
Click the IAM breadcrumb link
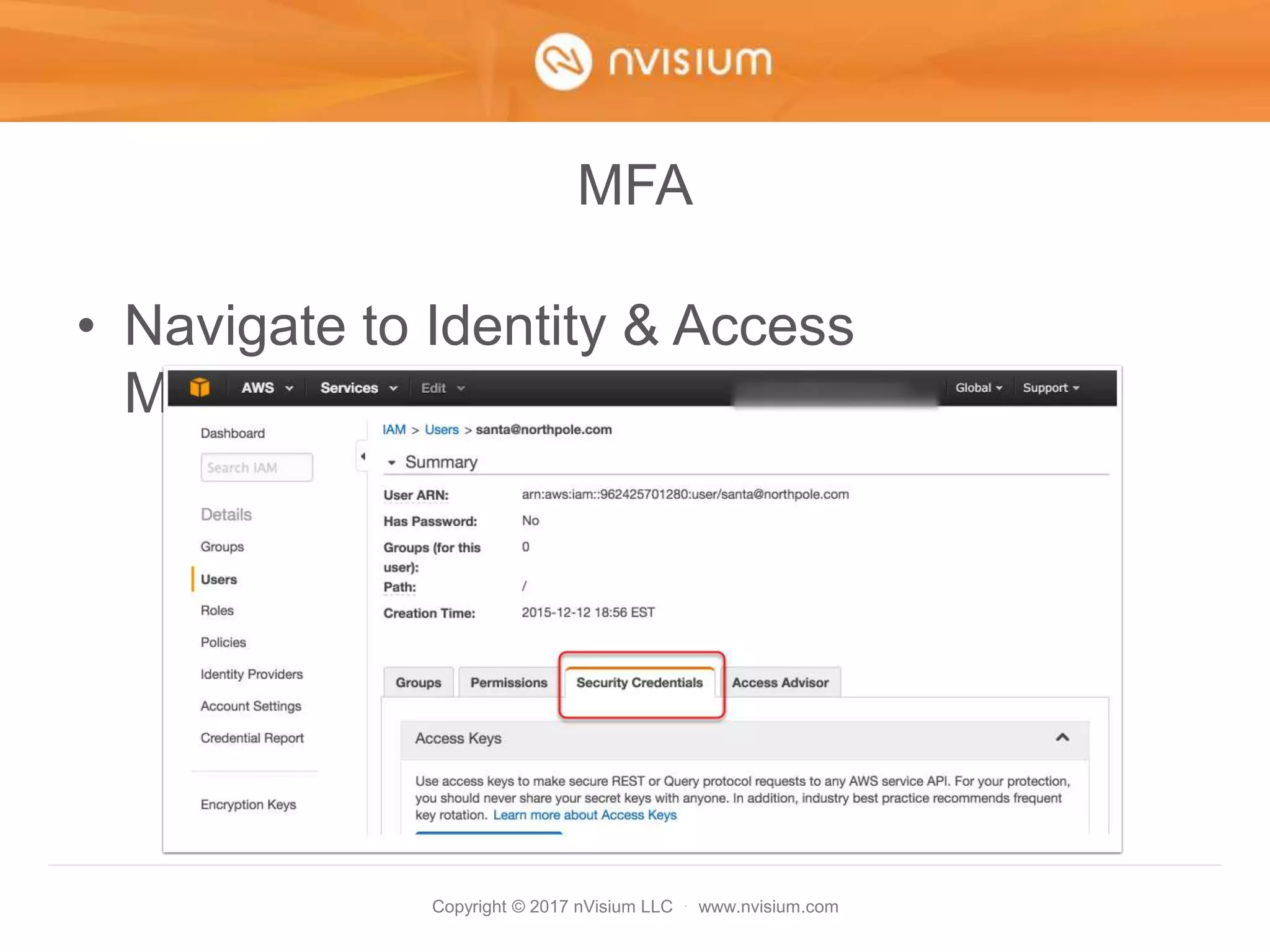tap(394, 430)
